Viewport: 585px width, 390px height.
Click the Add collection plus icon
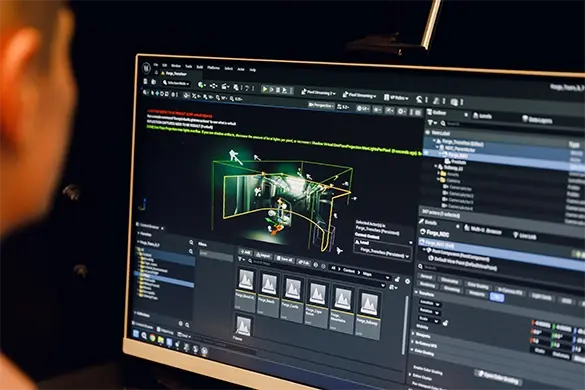[181, 323]
